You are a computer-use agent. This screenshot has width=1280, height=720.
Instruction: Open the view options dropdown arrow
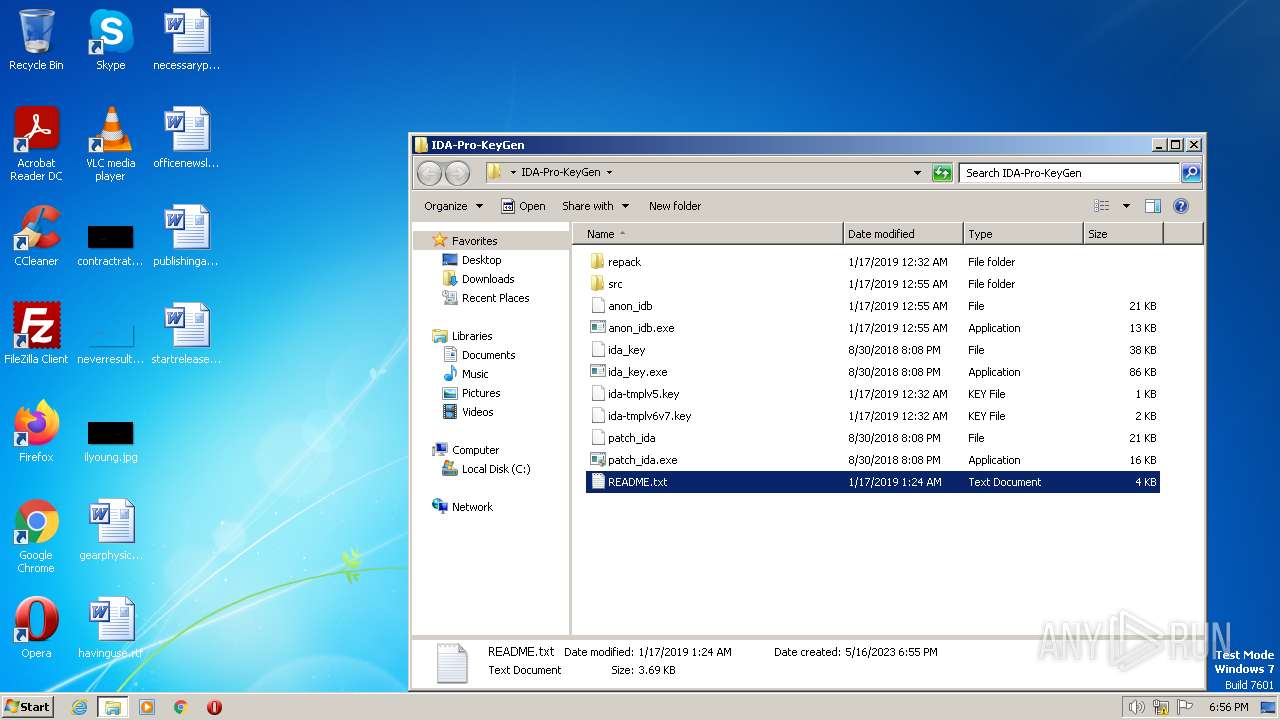click(x=1126, y=206)
